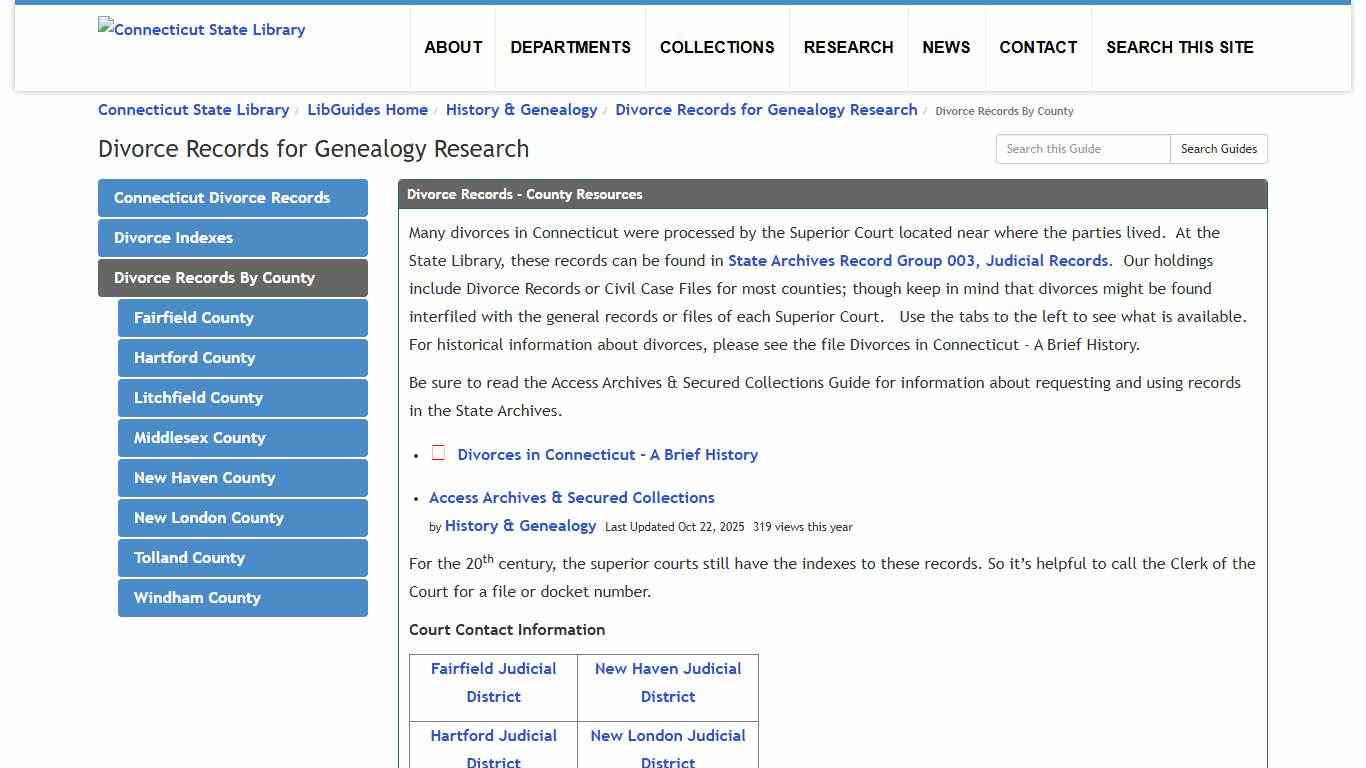Click the Connecticut State Library logo
The image size is (1366, 768).
tap(201, 29)
